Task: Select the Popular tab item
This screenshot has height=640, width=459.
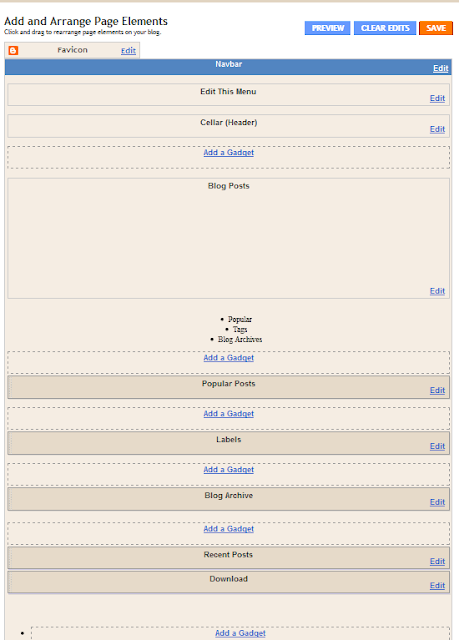Action: 239,319
